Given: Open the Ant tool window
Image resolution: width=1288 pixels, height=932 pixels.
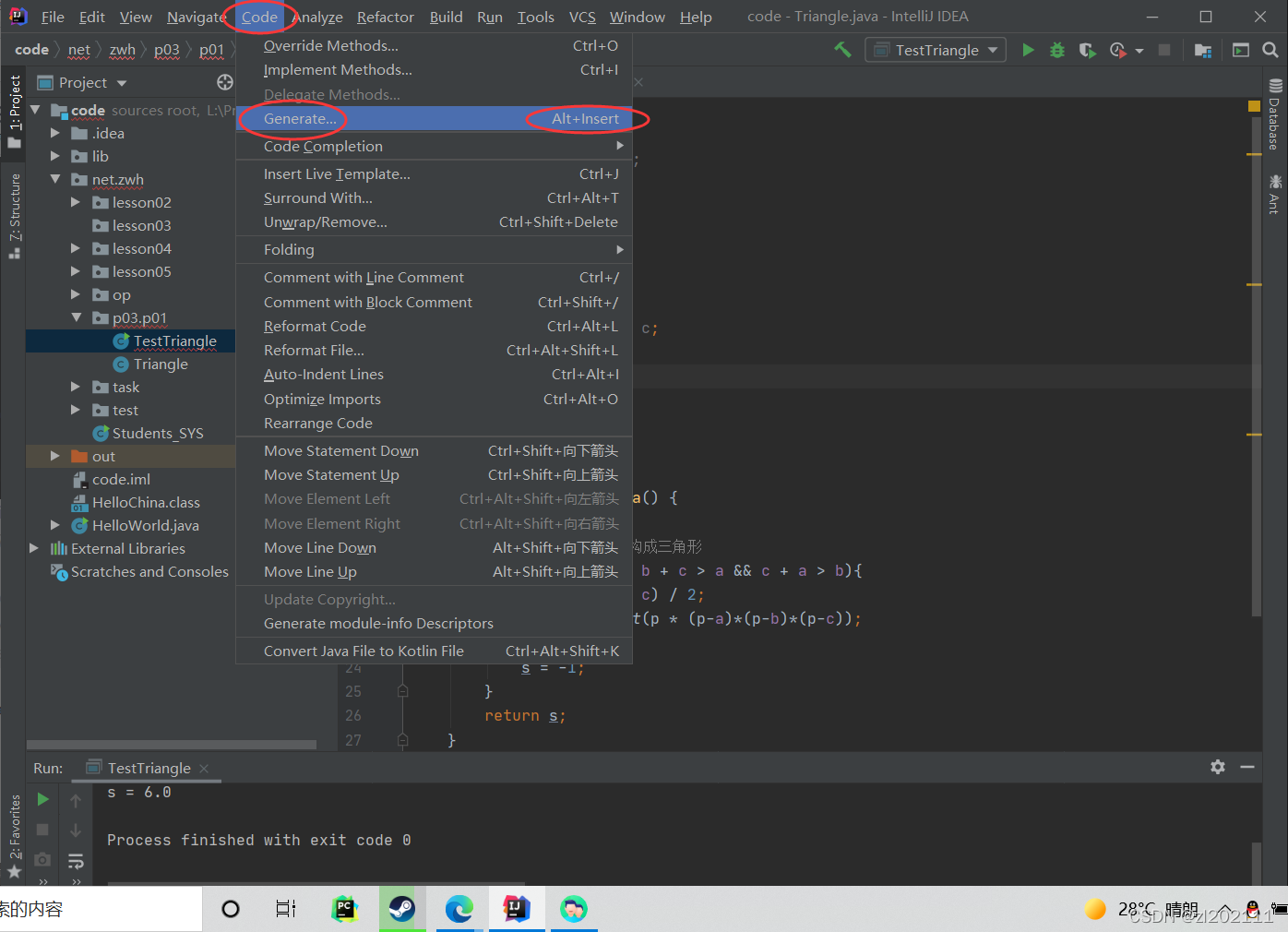Looking at the screenshot, I should [x=1274, y=194].
